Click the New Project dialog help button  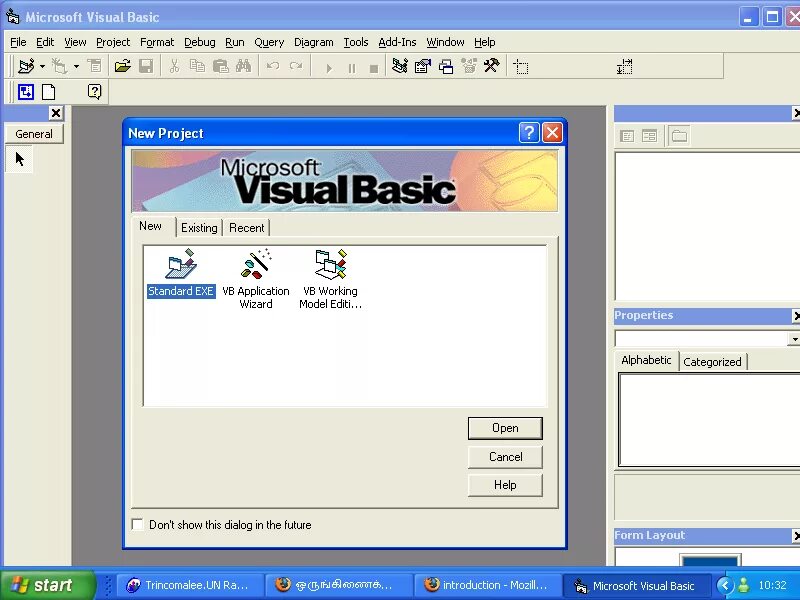[x=529, y=133]
